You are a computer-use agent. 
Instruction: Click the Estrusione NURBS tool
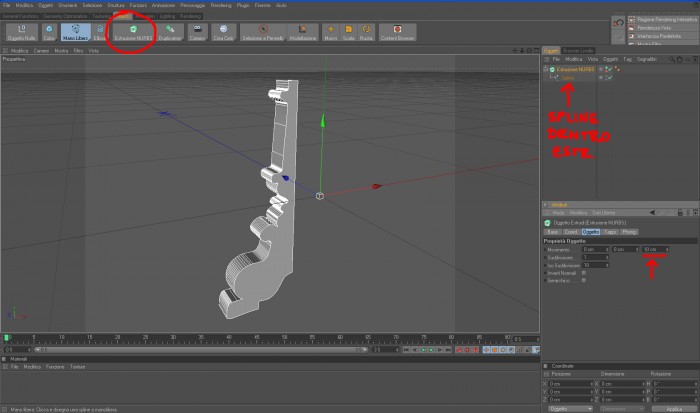[x=133, y=32]
